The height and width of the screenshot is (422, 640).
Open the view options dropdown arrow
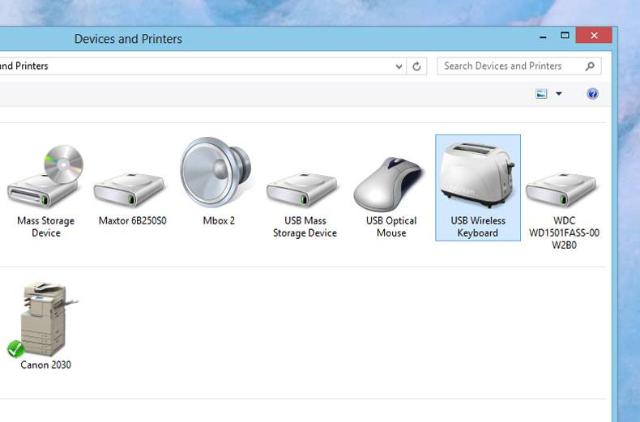(x=559, y=94)
